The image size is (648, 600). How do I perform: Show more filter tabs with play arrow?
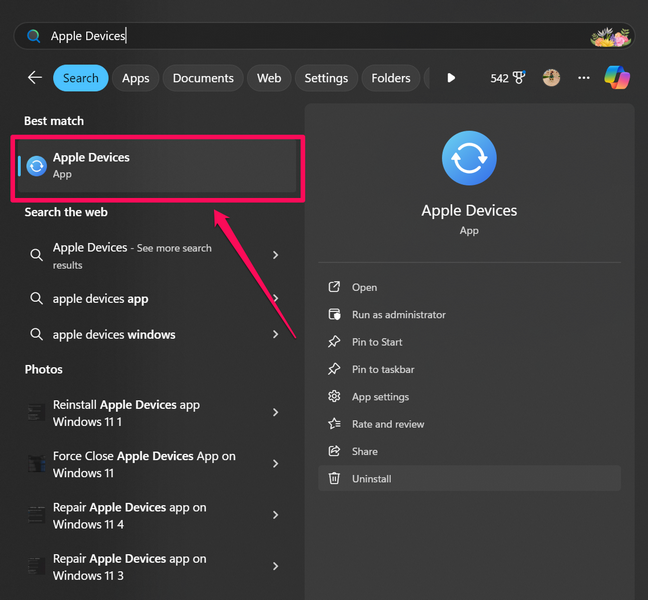(x=451, y=78)
